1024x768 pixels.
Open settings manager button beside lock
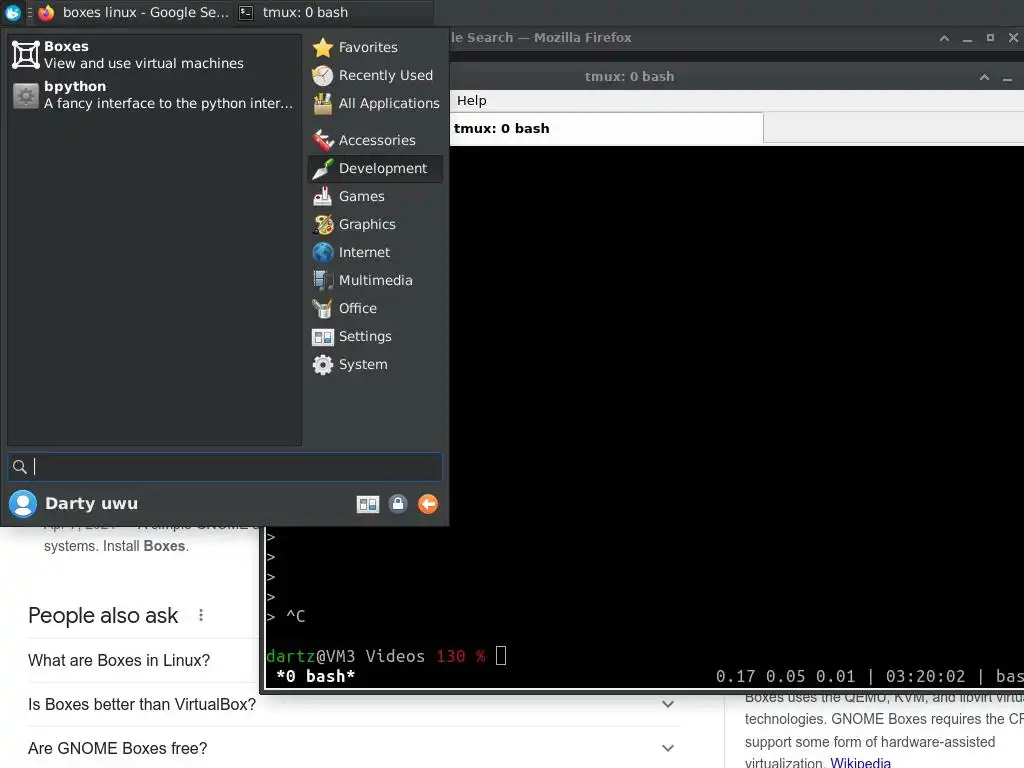coord(368,504)
